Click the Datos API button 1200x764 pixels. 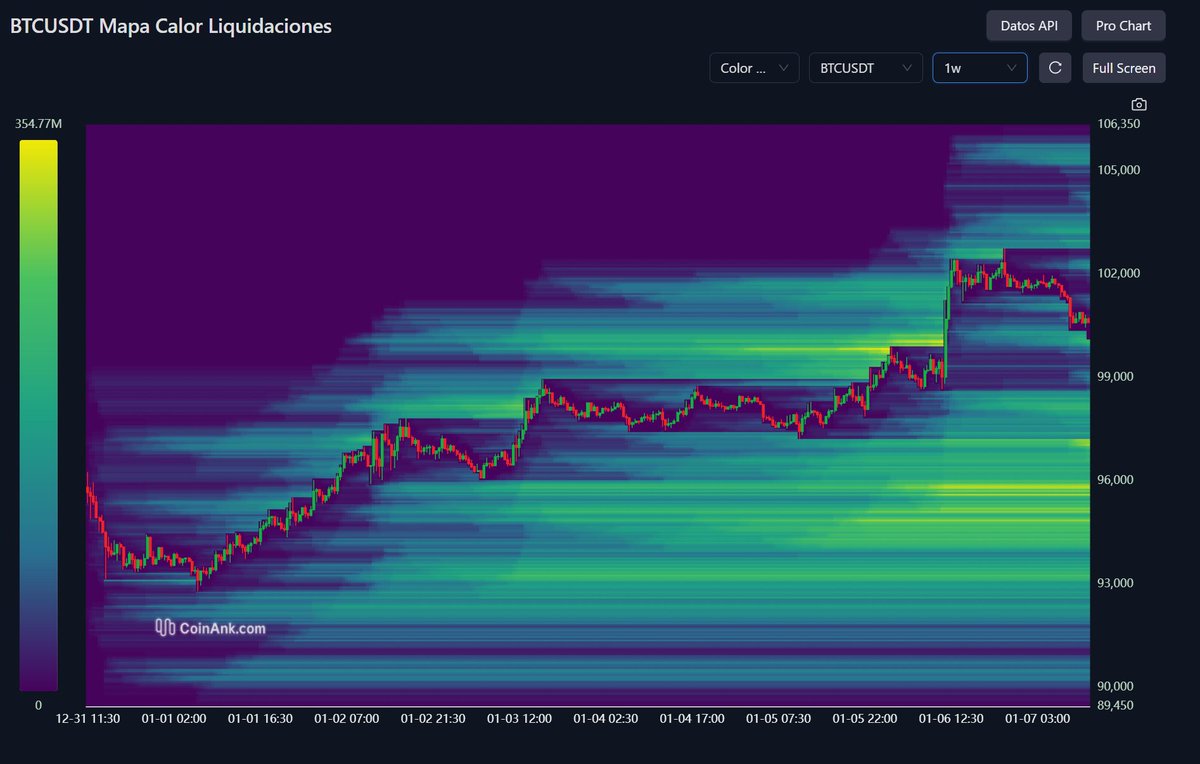tap(1028, 25)
